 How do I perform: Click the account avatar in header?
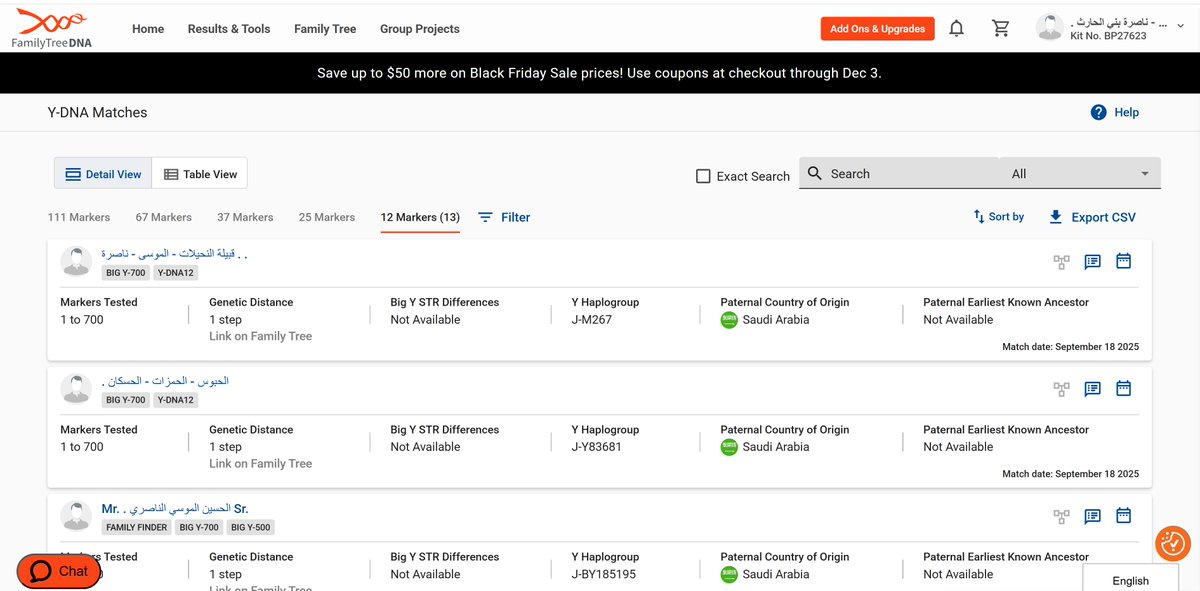(1050, 28)
